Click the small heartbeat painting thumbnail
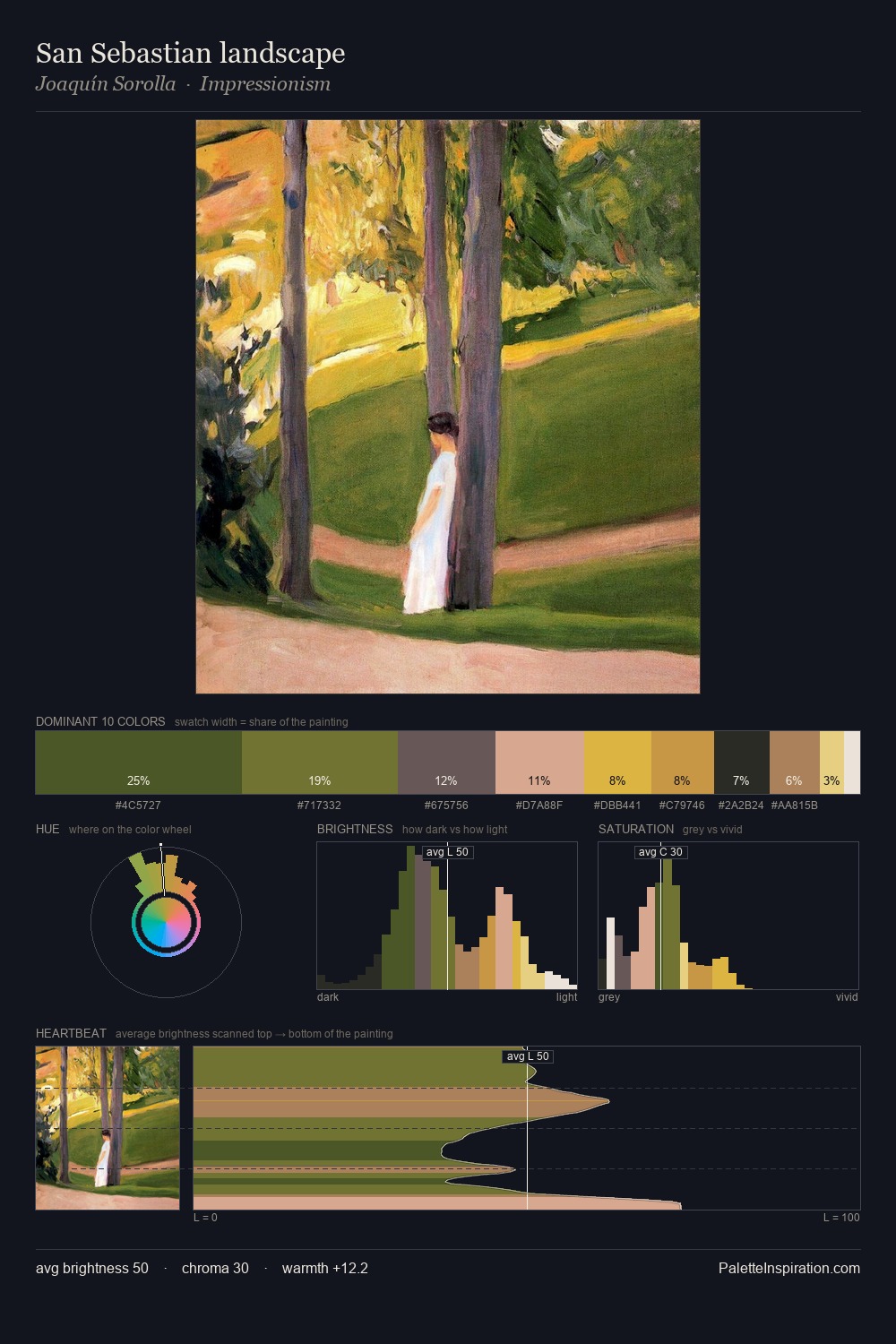896x1344 pixels. coord(108,1128)
